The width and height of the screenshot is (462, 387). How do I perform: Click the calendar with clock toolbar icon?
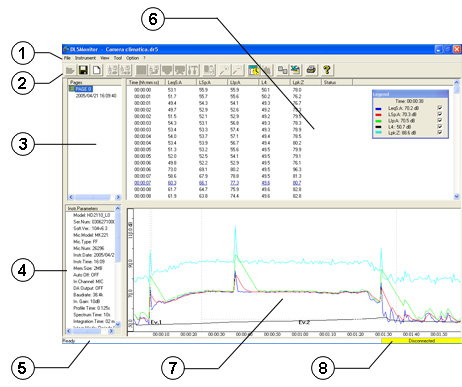(254, 70)
